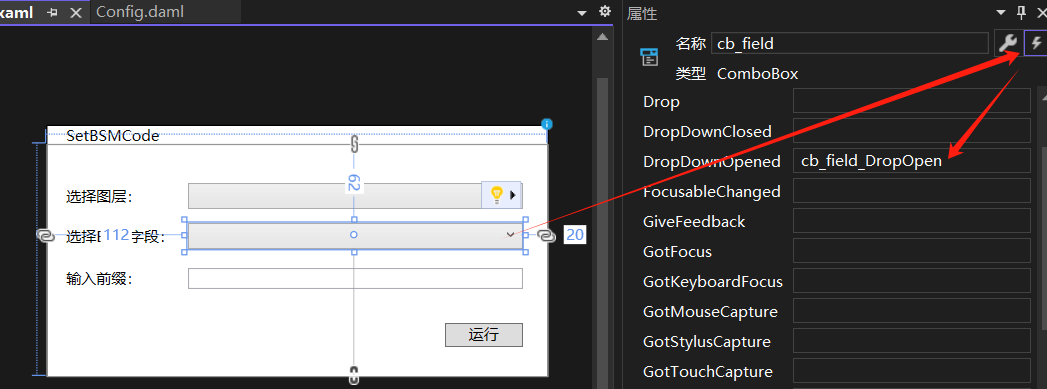Click the 属性 panel title
1047x389 pixels.
642,13
